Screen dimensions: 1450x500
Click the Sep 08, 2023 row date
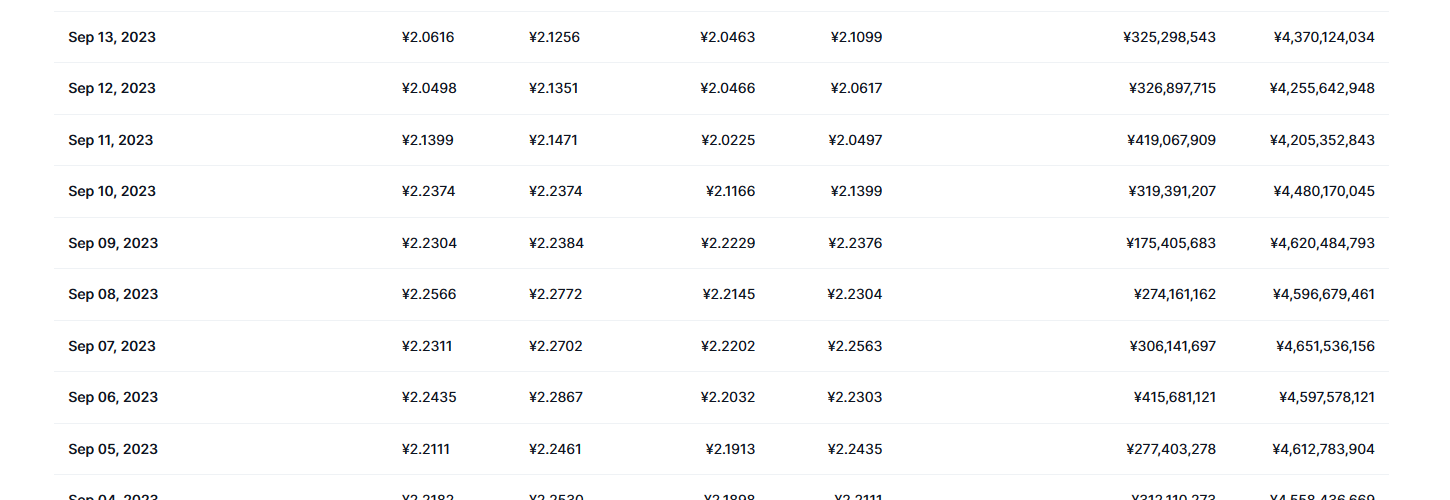(x=113, y=294)
